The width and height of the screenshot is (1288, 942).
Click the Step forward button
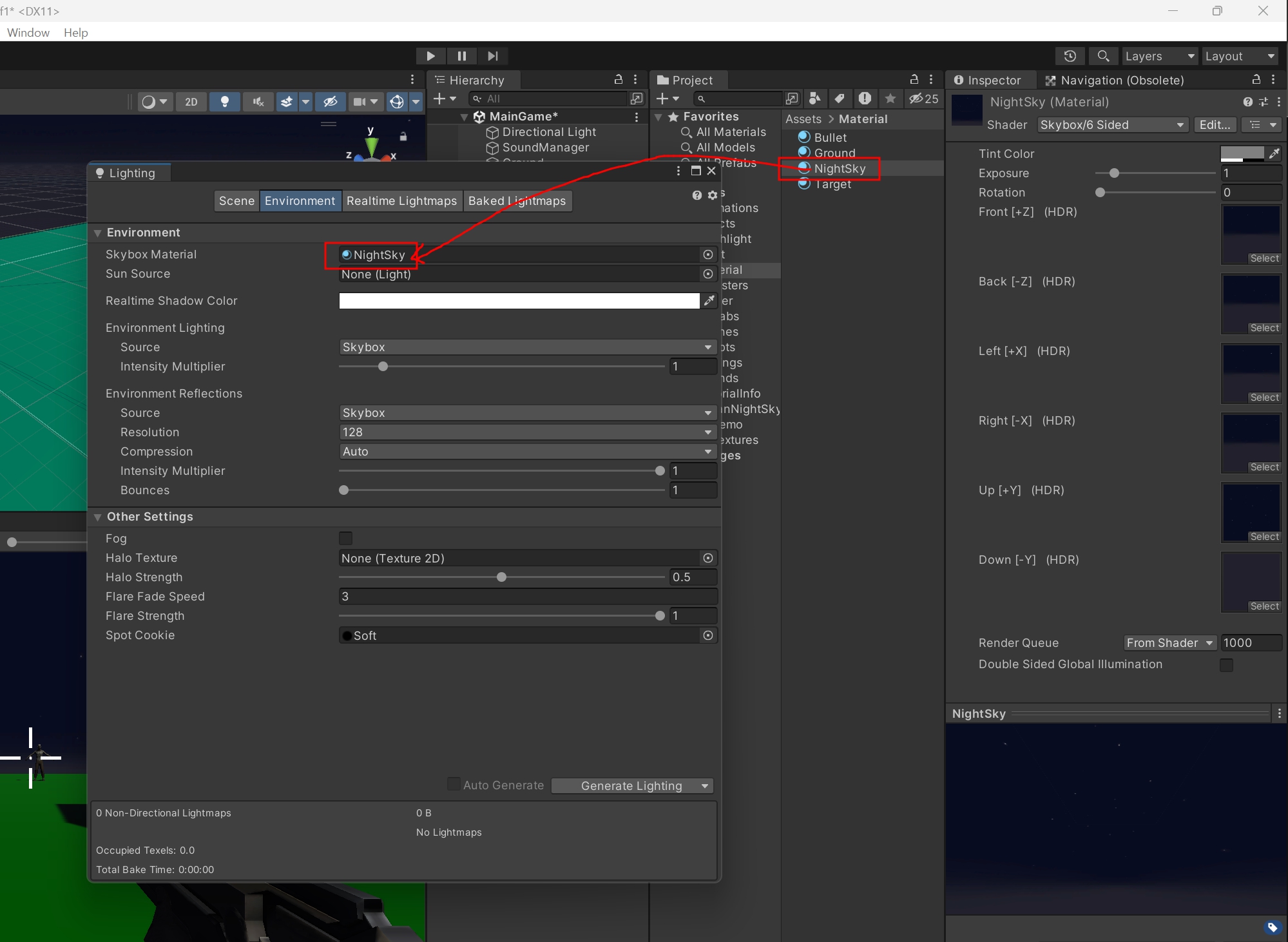coord(492,56)
